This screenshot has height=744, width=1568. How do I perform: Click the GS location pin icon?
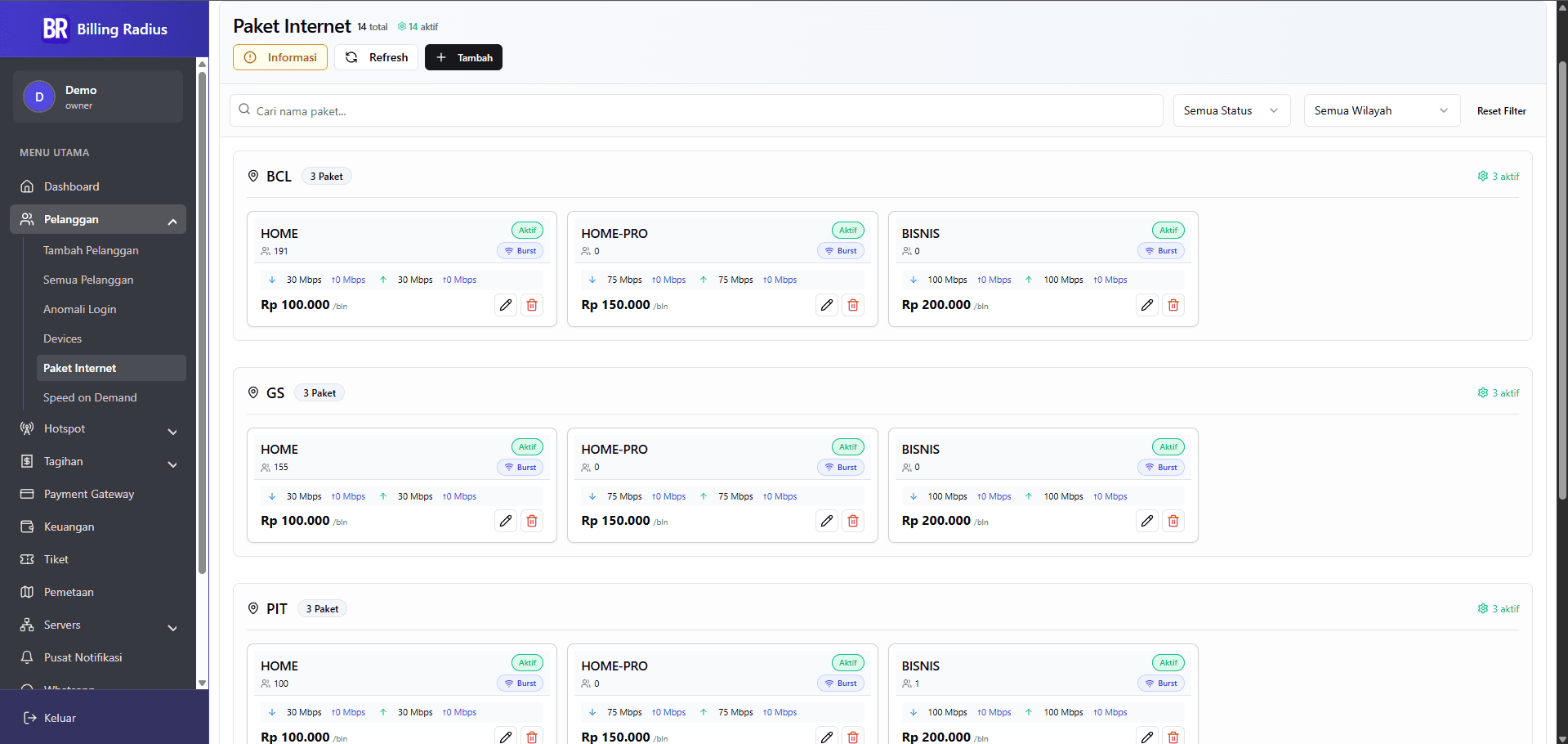253,392
